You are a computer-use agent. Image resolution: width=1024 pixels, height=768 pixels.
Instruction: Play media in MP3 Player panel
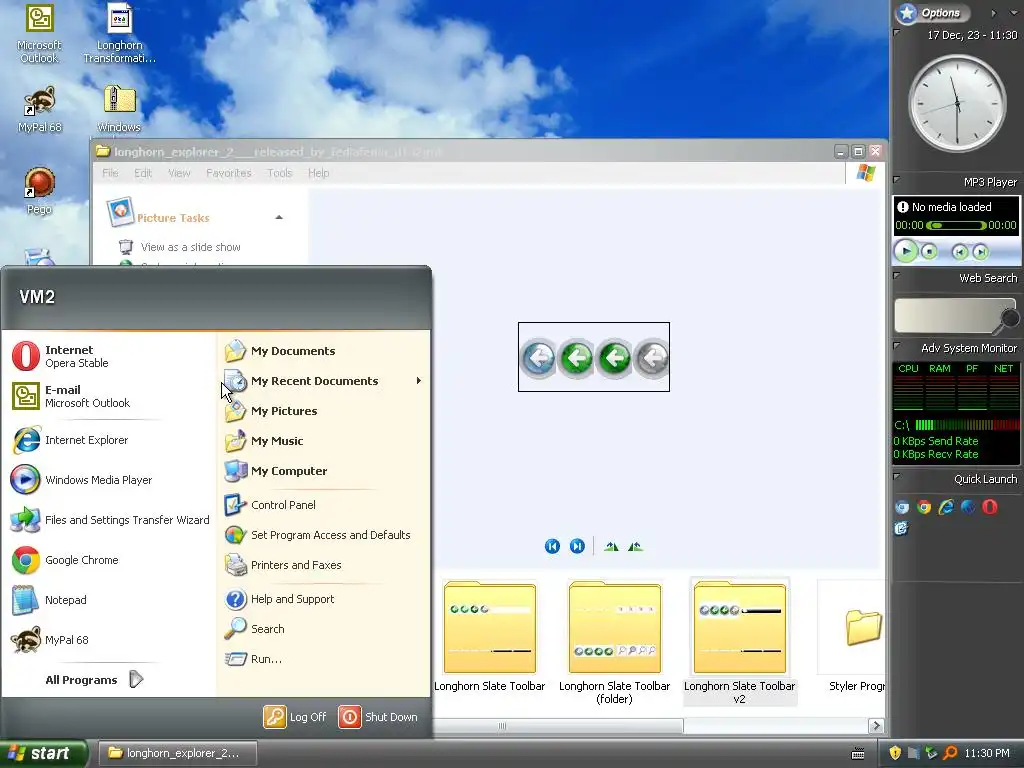pos(906,251)
